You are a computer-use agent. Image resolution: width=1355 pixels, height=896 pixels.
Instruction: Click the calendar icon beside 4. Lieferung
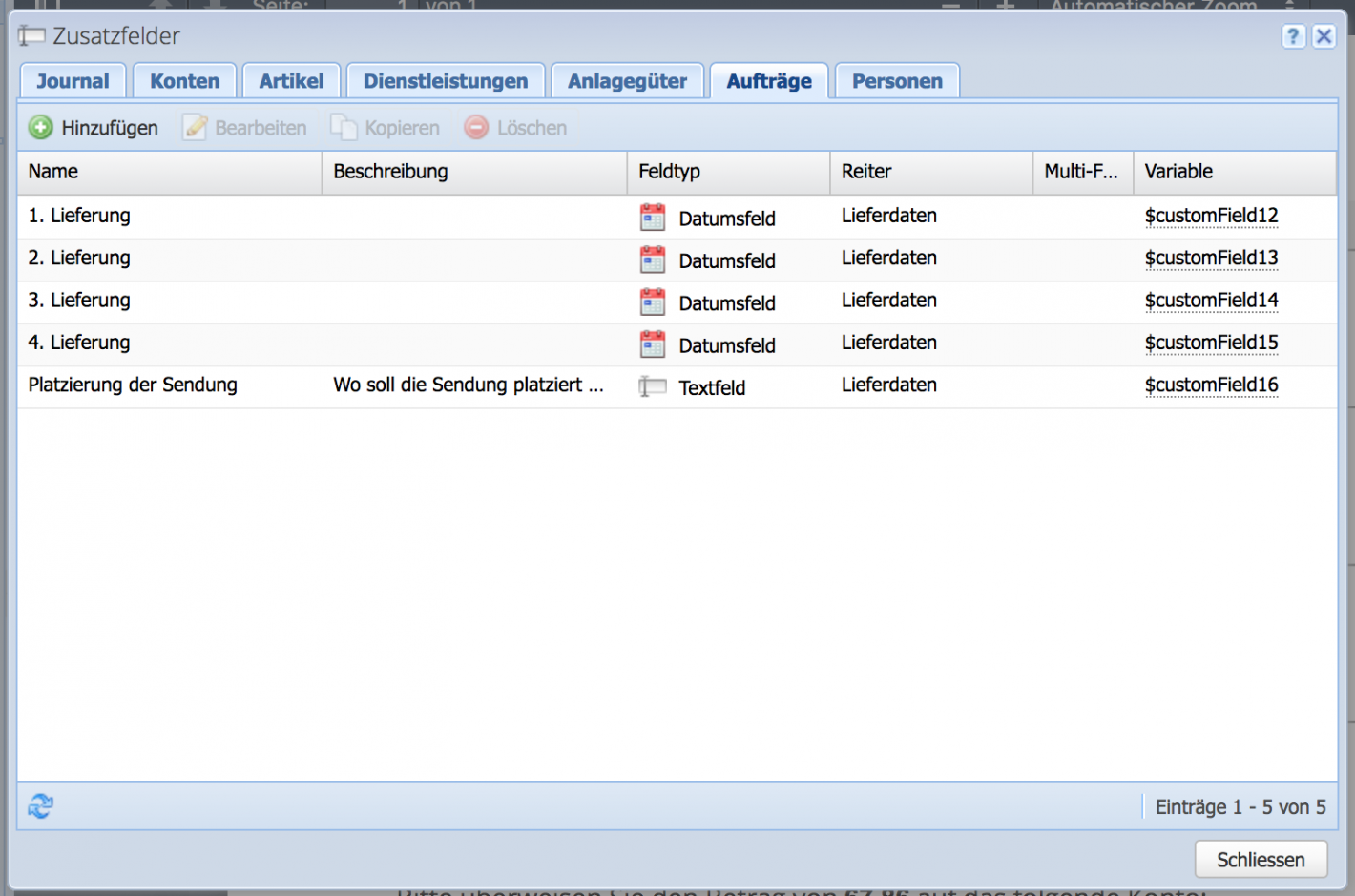coord(653,344)
